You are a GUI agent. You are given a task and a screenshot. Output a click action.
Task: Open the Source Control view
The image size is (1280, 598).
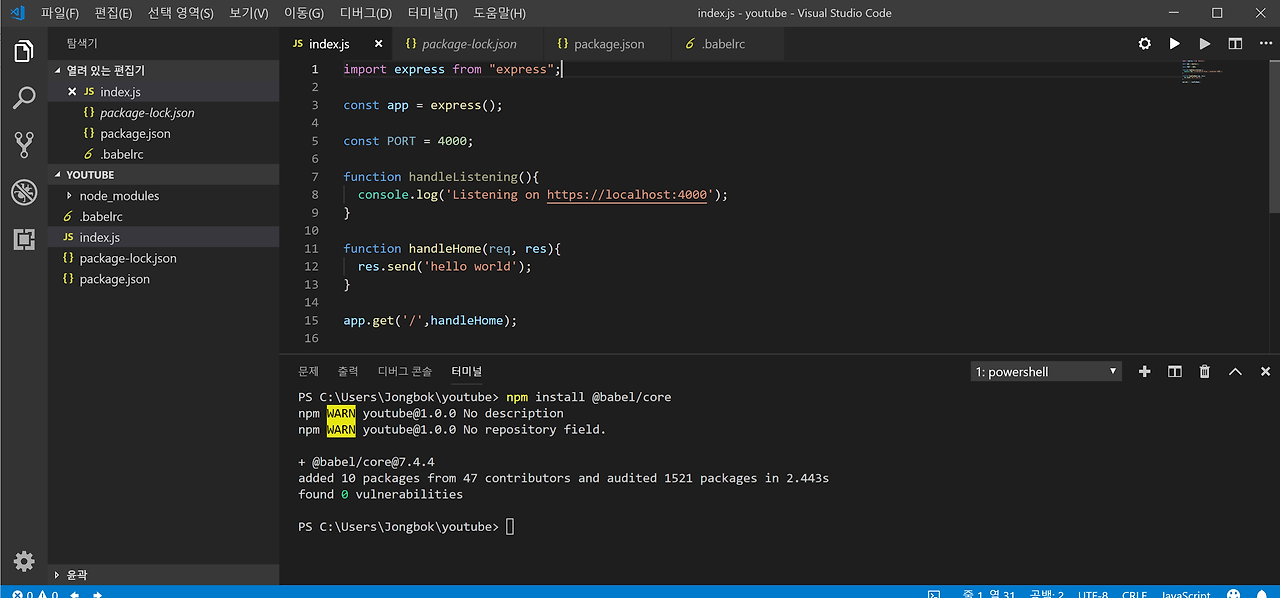click(x=24, y=145)
